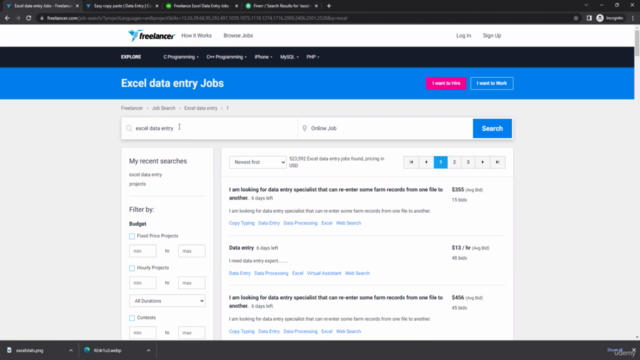
Task: Go to results page 2
Action: tap(454, 162)
